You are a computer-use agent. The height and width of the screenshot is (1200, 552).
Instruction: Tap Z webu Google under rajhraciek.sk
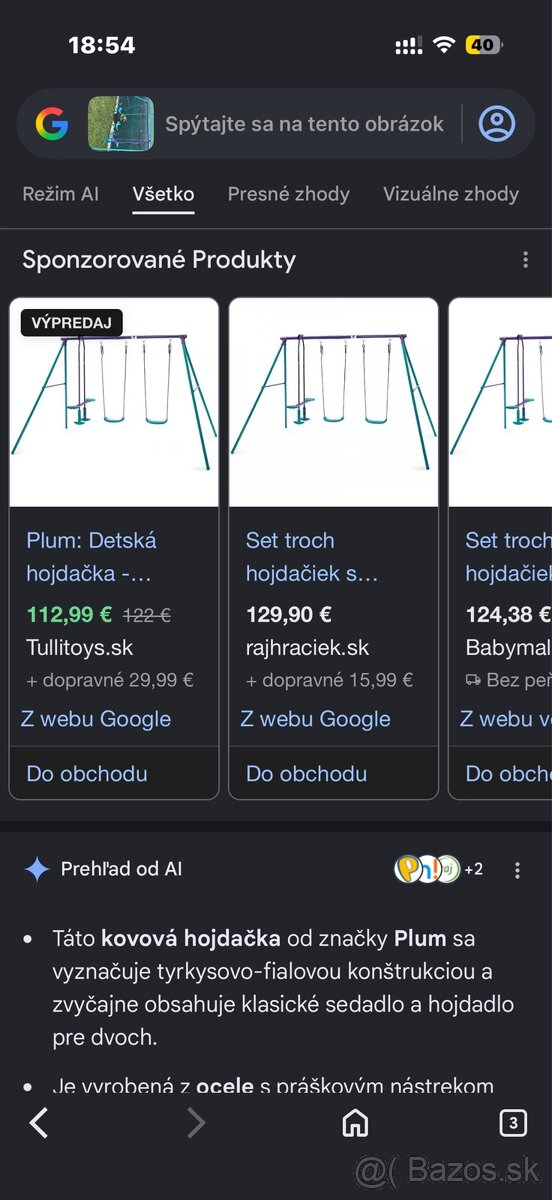click(x=316, y=719)
